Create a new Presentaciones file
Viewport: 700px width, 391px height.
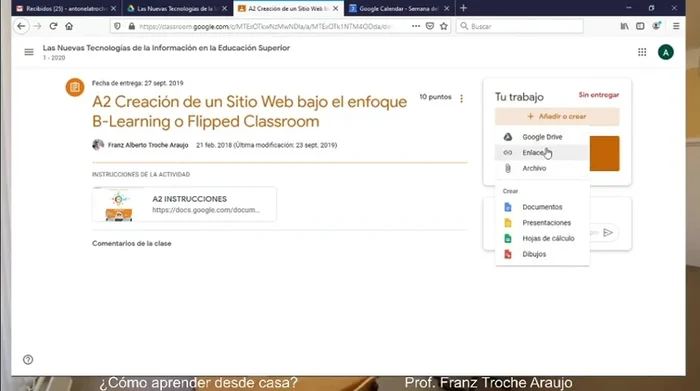pos(542,223)
